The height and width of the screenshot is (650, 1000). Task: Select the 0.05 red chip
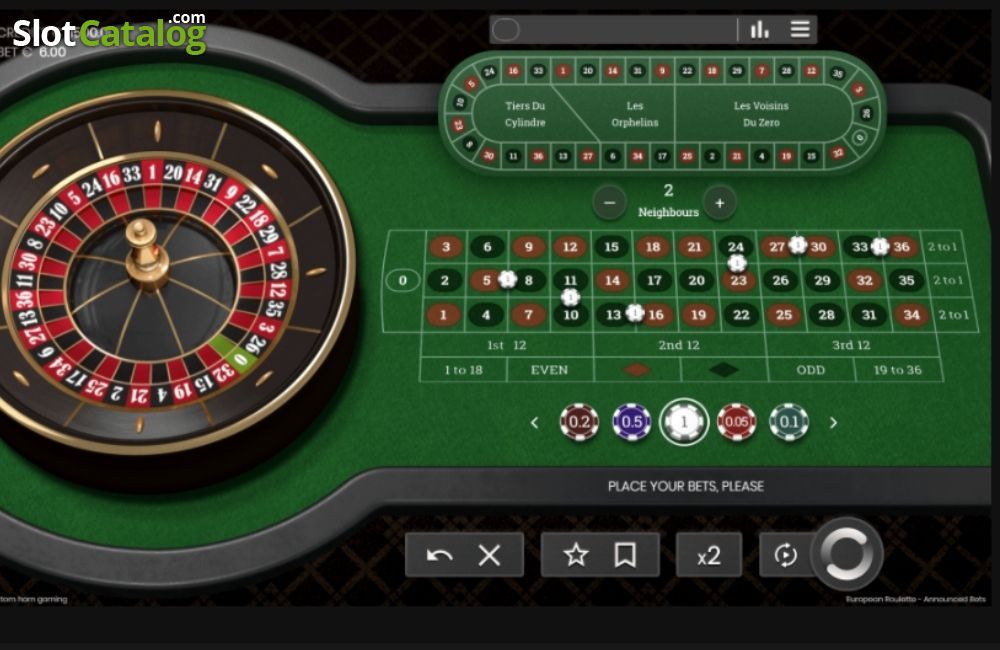737,422
